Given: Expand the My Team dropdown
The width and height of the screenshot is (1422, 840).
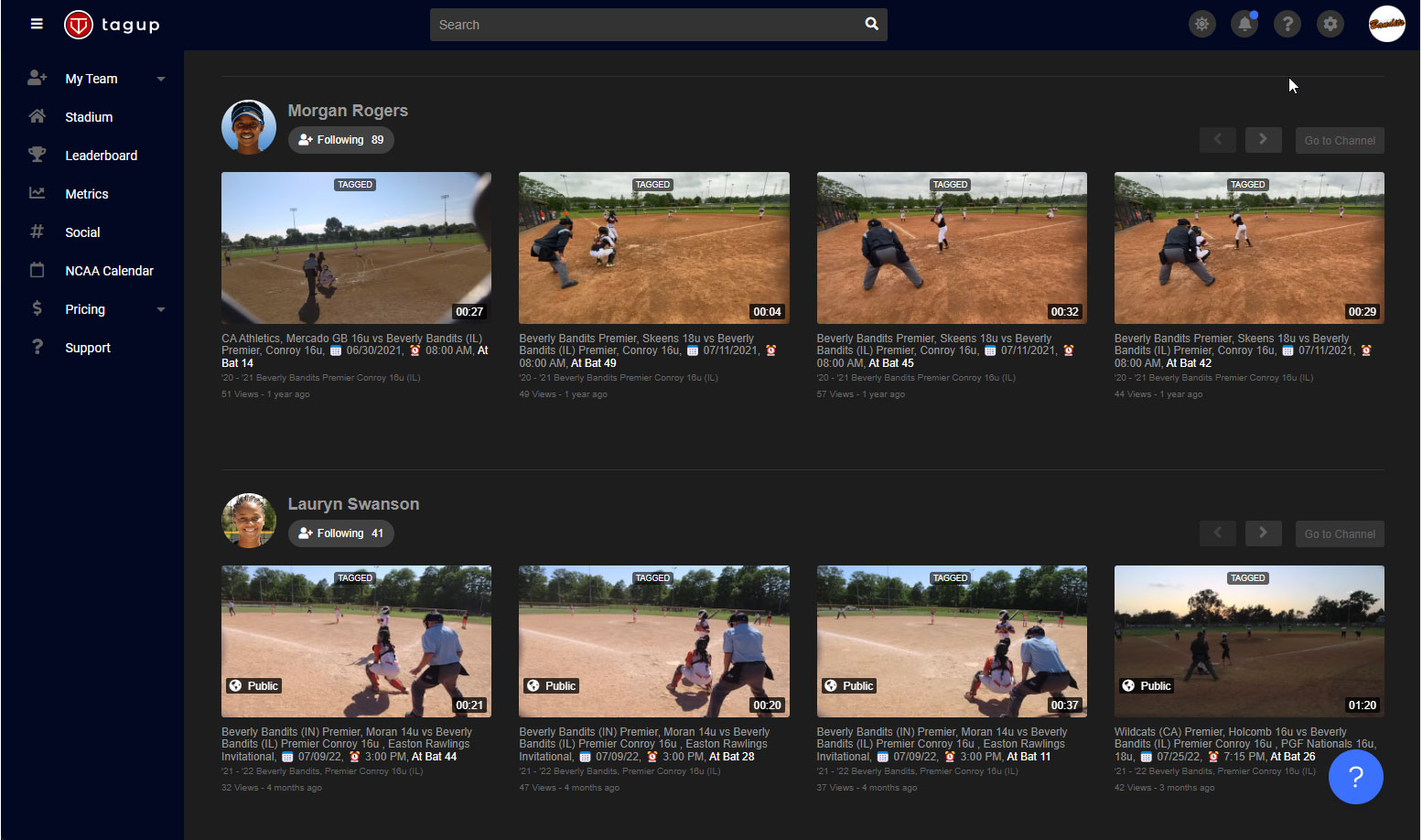Looking at the screenshot, I should click(161, 78).
